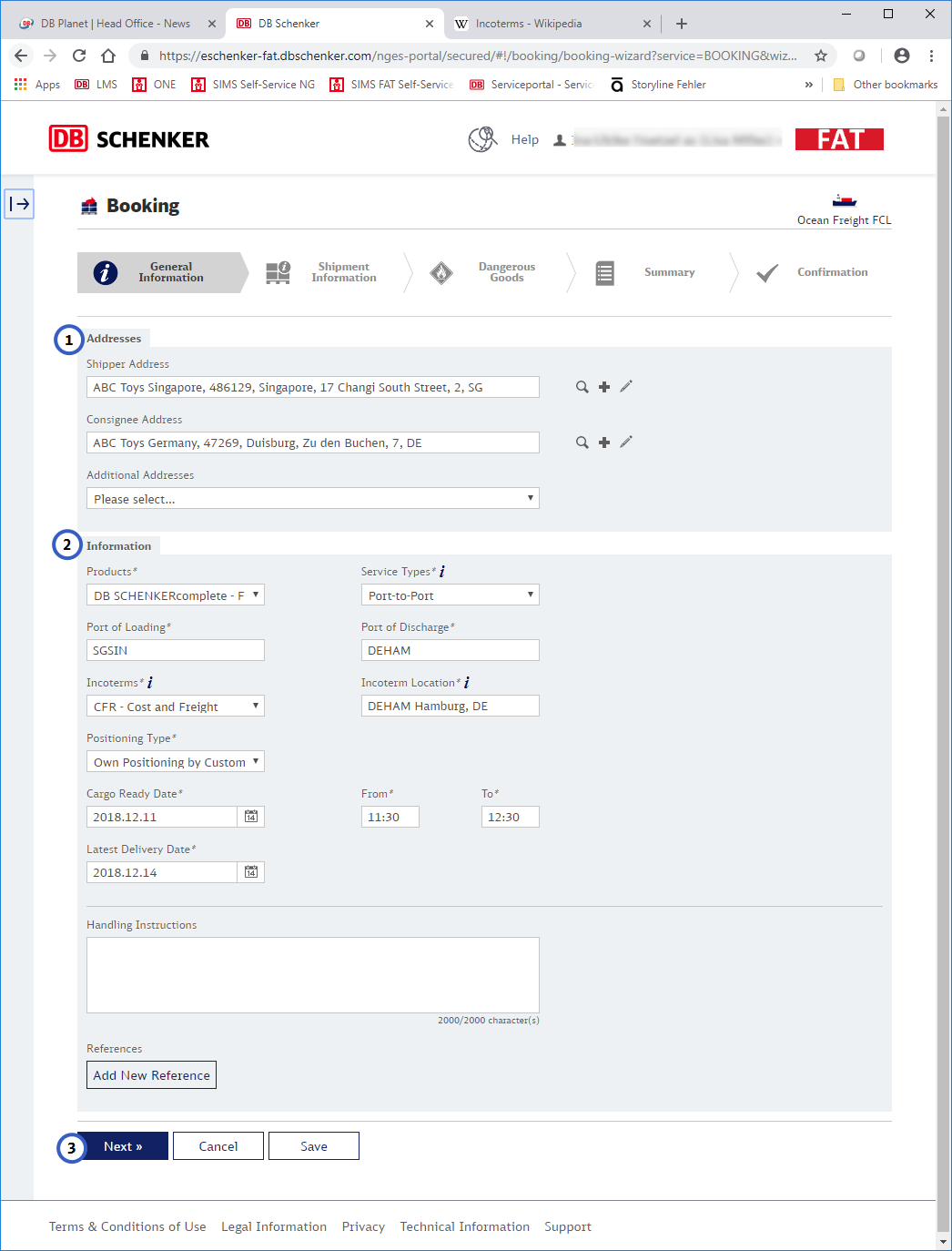Screen dimensions: 952x1251
Task: Open Cargo Ready Date calendar picker
Action: [251, 817]
